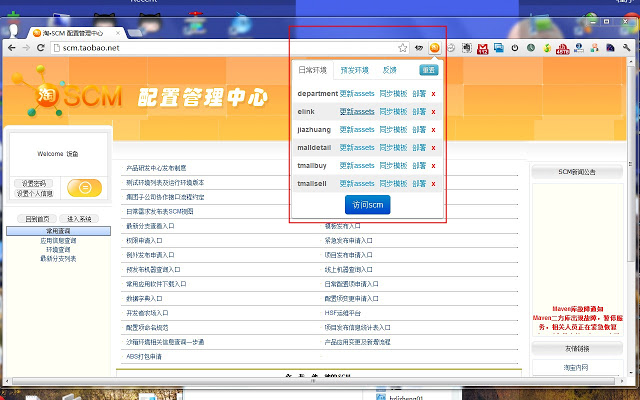640x400 pixels.
Task: Click 部署 for malldetail
Action: 419,147
